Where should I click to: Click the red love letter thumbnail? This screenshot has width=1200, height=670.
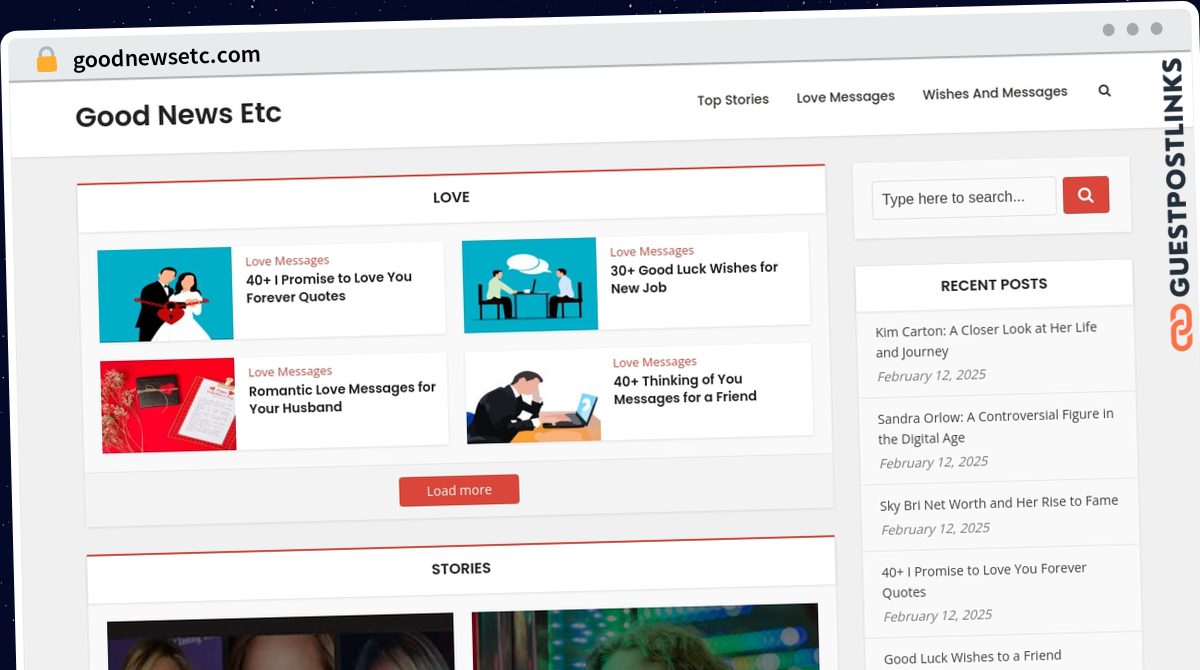(x=168, y=405)
